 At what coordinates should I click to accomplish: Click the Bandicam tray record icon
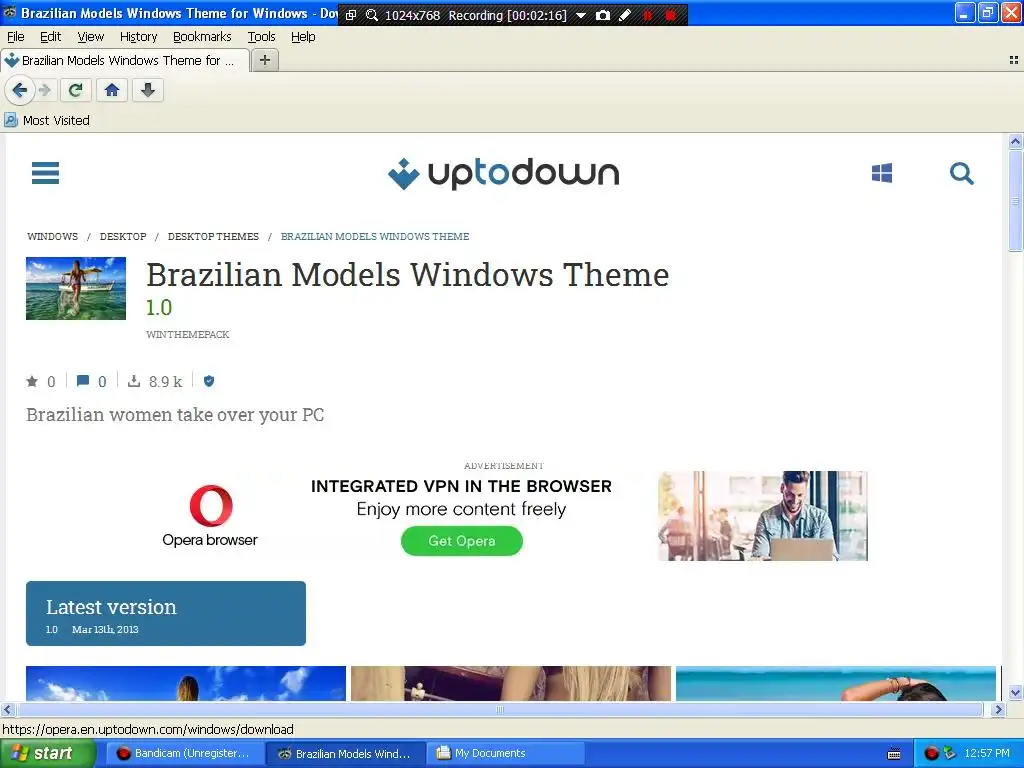tap(931, 754)
